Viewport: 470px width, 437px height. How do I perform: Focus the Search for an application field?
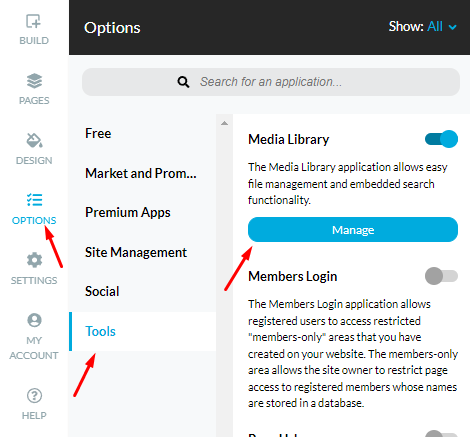point(271,82)
